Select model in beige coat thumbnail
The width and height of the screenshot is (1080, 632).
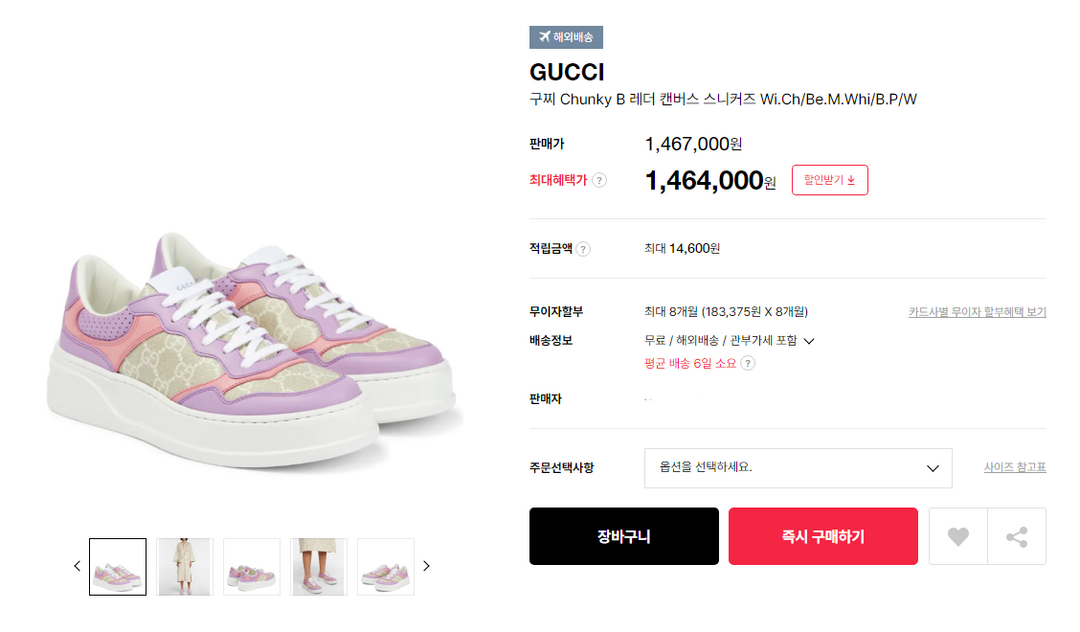click(184, 567)
